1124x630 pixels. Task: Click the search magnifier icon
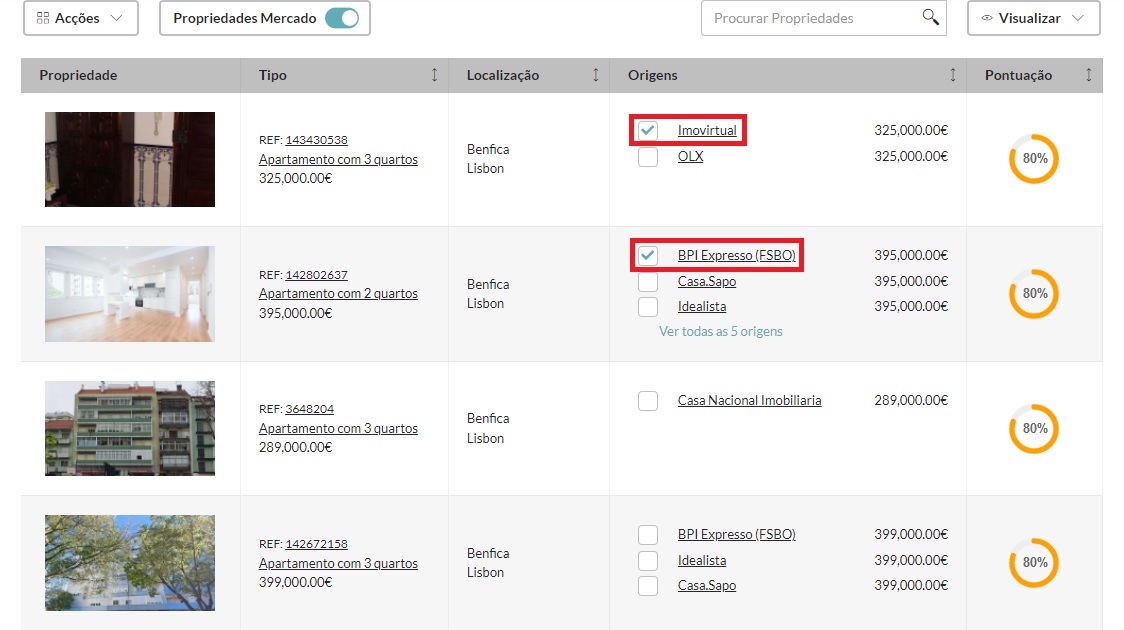(x=930, y=17)
